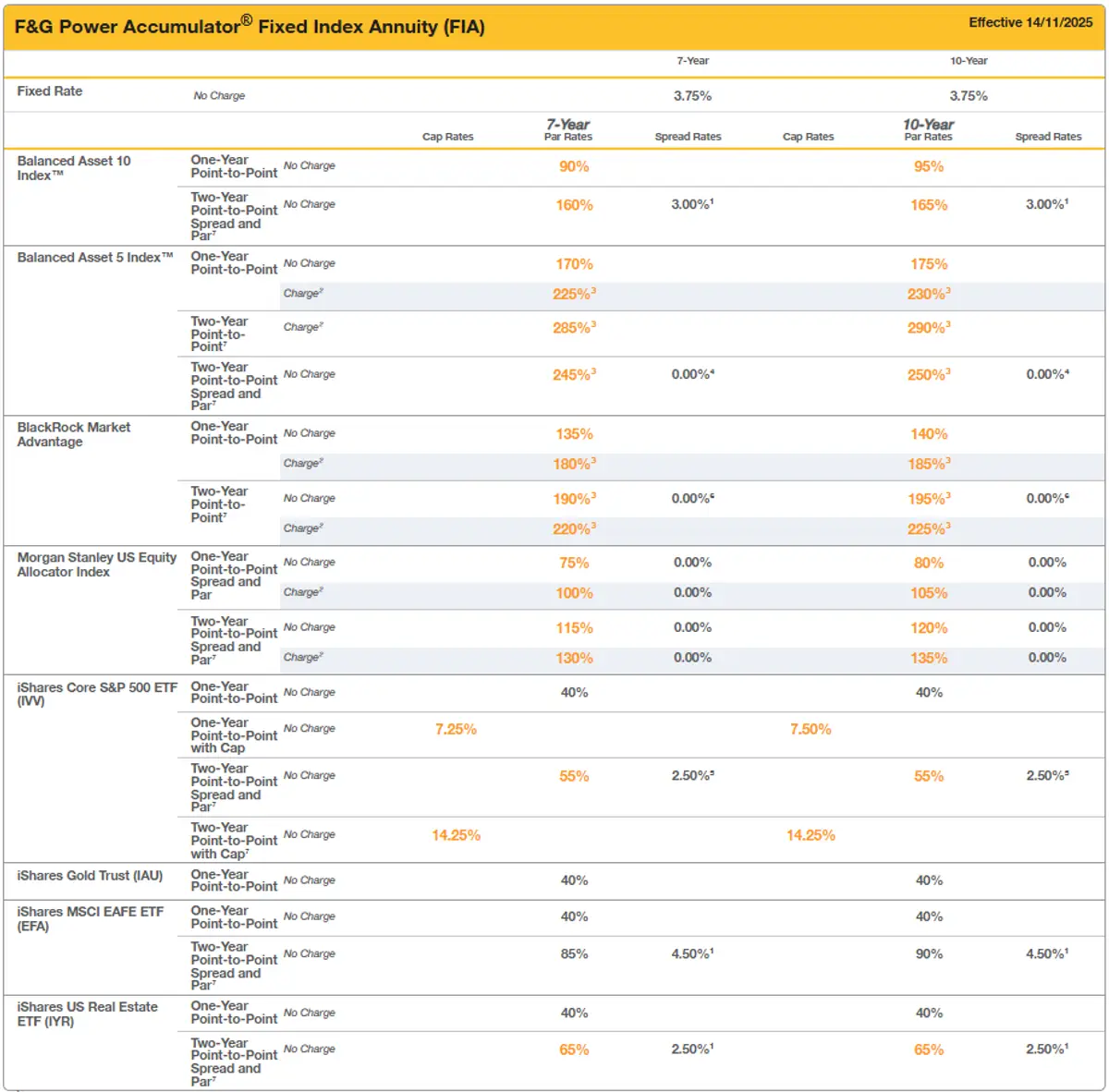The height and width of the screenshot is (1092, 1109).
Task: Click the Effective 14/11/2025 date text
Action: [1030, 22]
